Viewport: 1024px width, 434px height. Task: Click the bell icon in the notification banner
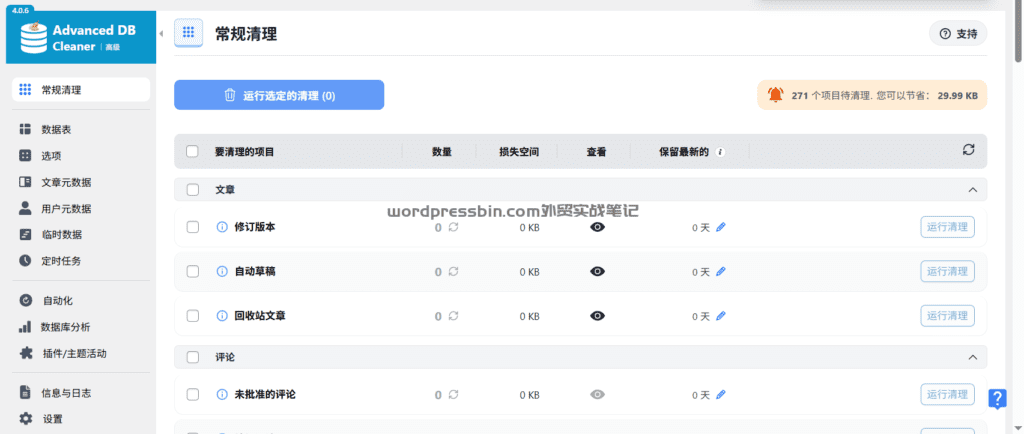[x=775, y=95]
